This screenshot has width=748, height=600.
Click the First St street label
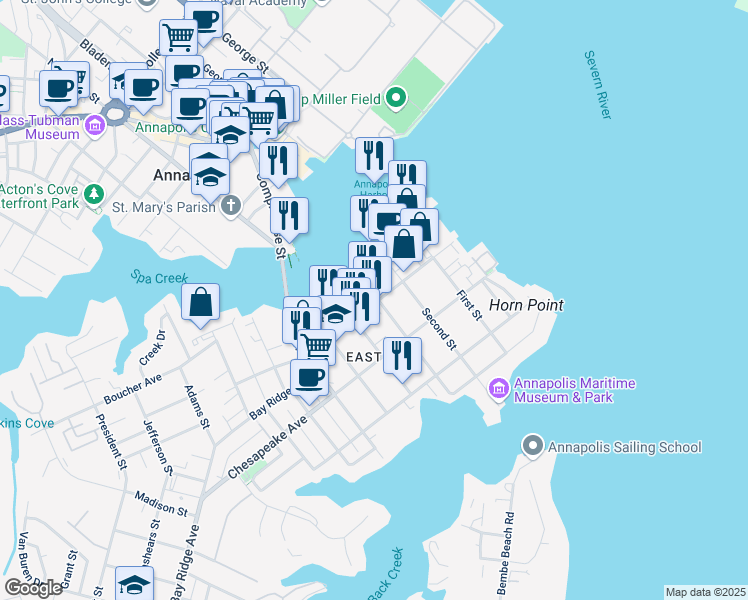point(469,305)
